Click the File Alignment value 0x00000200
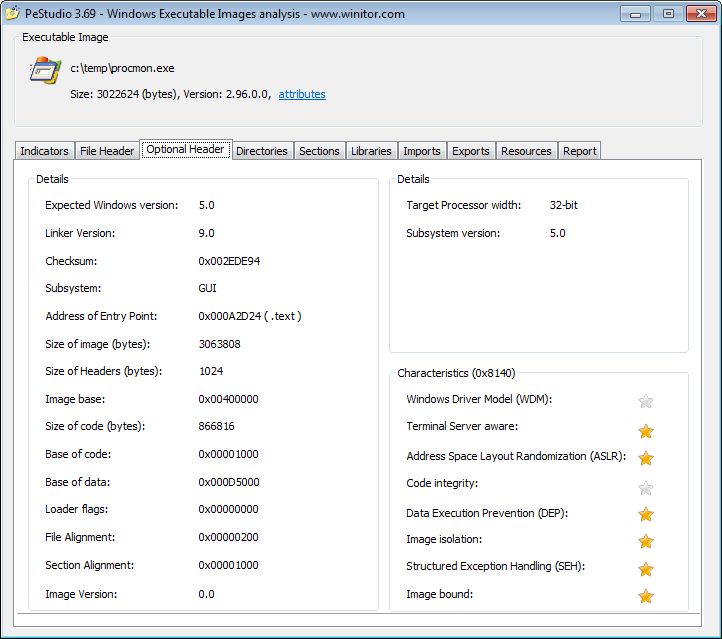This screenshot has width=722, height=639. click(x=228, y=537)
